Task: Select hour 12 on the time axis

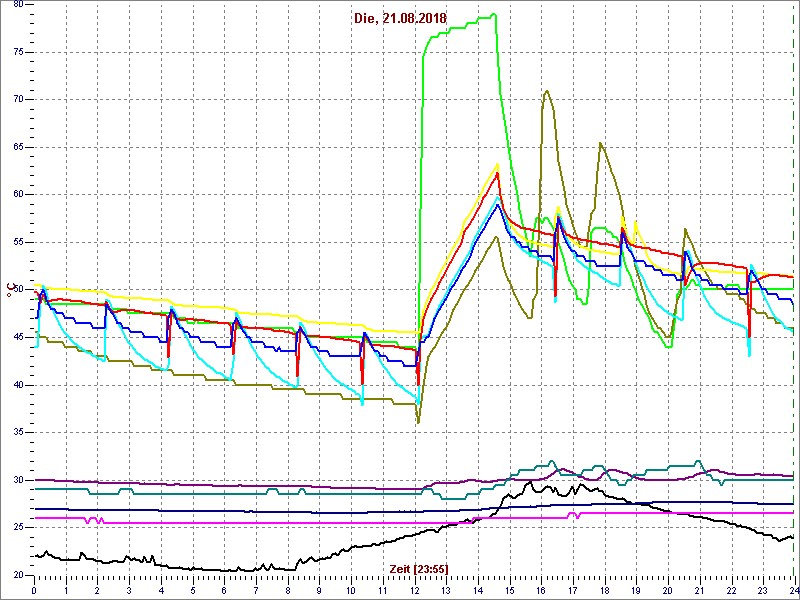Action: point(415,590)
